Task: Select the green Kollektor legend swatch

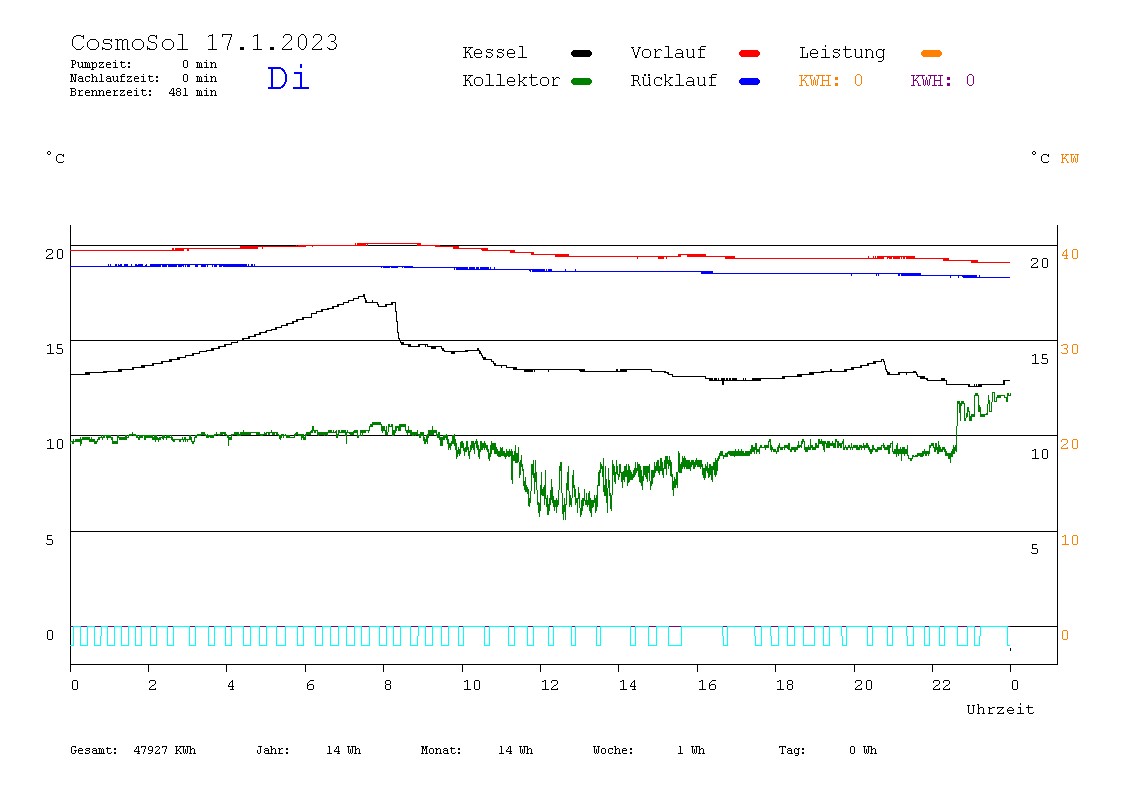Action: click(x=581, y=81)
